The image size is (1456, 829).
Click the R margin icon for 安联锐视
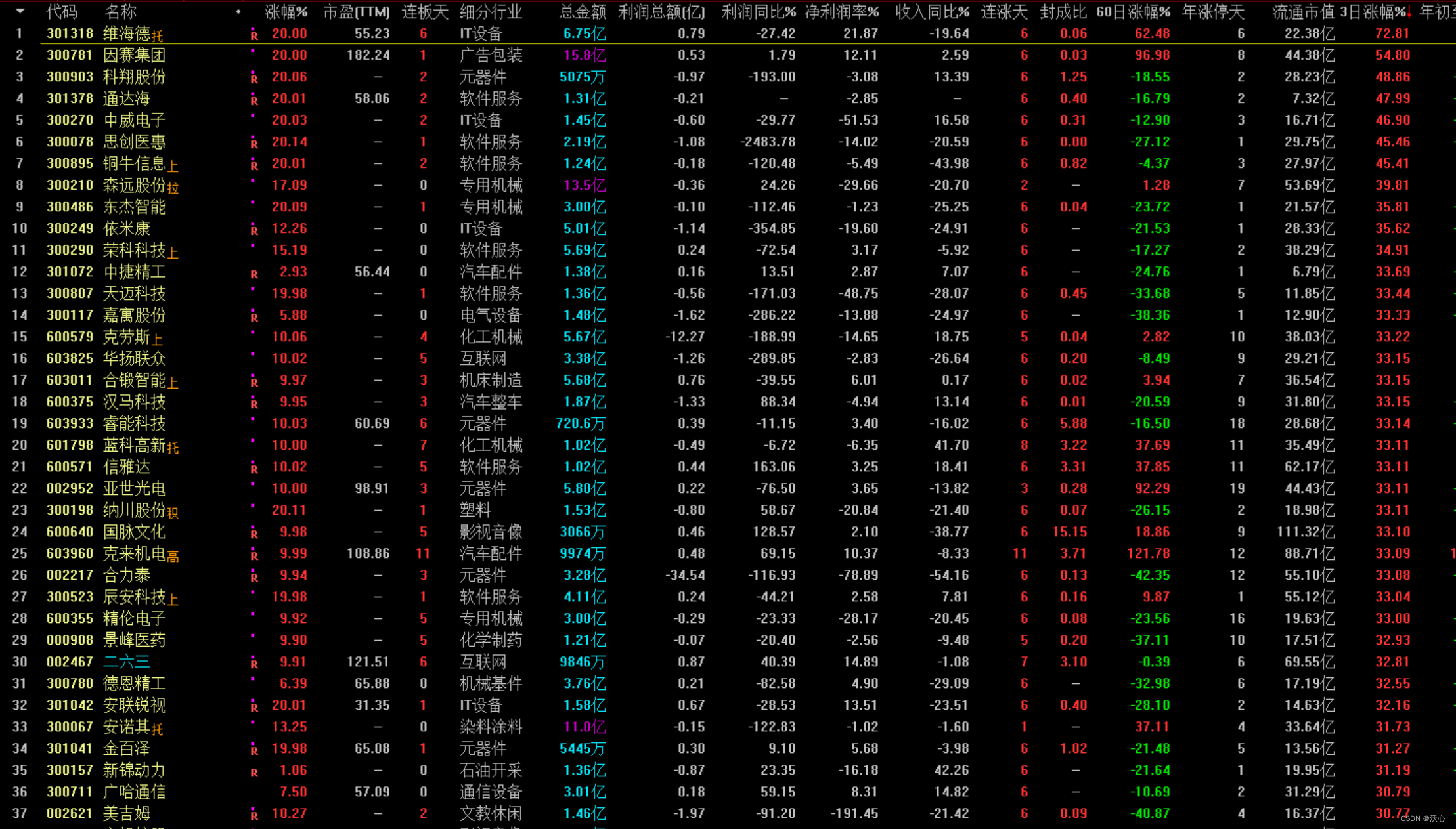[x=254, y=707]
